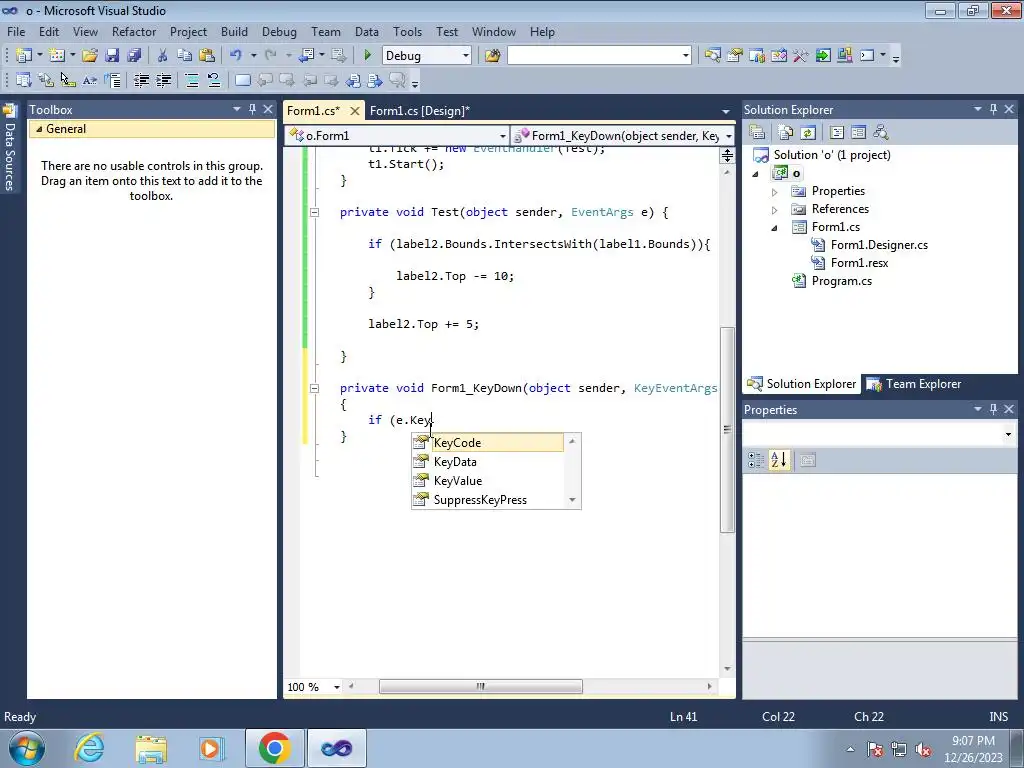Click Show All Files in Solution Explorer
This screenshot has width=1024, height=768.
click(x=786, y=133)
